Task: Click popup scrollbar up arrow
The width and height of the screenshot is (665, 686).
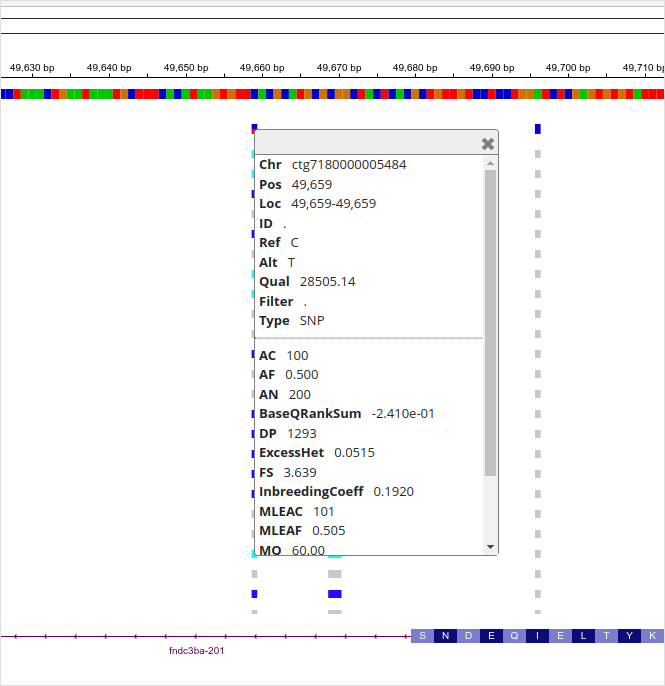Action: tap(490, 163)
